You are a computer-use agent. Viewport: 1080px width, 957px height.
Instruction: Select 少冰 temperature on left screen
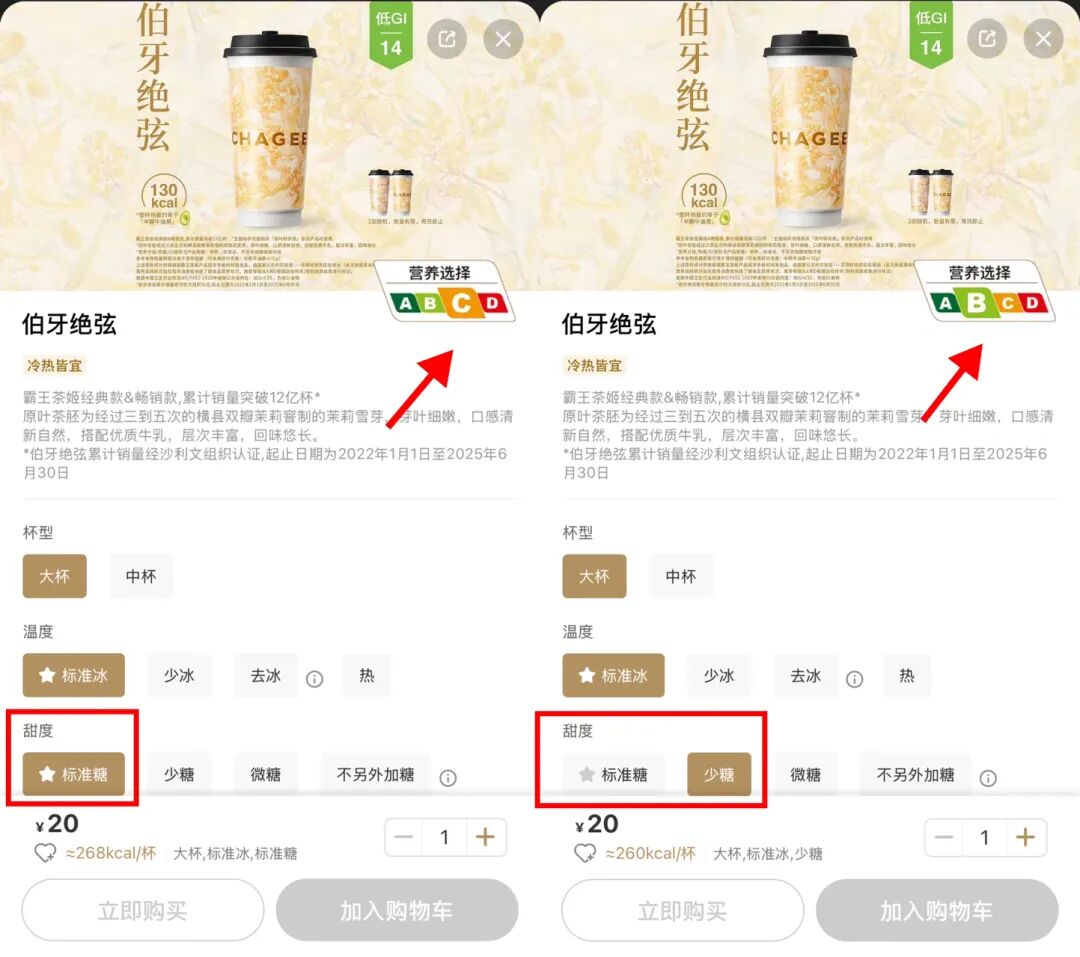tap(179, 675)
